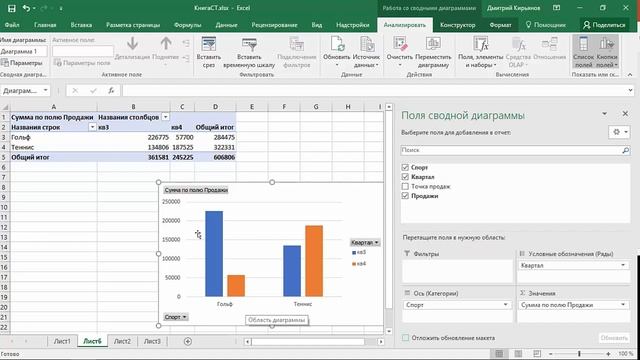Toggle Кнопки полей field buttons
Image resolution: width=640 pixels, height=360 pixels.
click(x=607, y=51)
